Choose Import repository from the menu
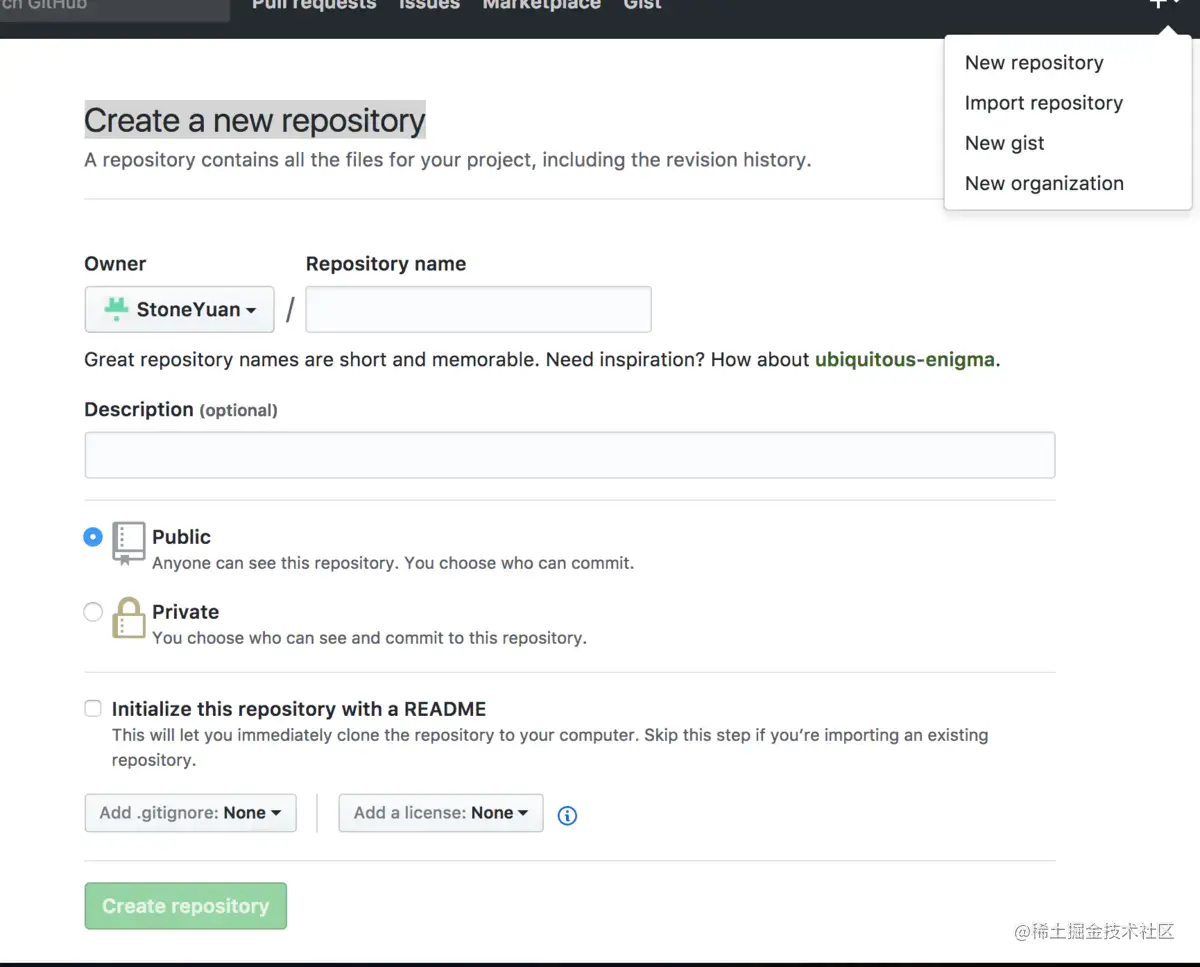Screen dimensions: 1200x967 point(1043,103)
